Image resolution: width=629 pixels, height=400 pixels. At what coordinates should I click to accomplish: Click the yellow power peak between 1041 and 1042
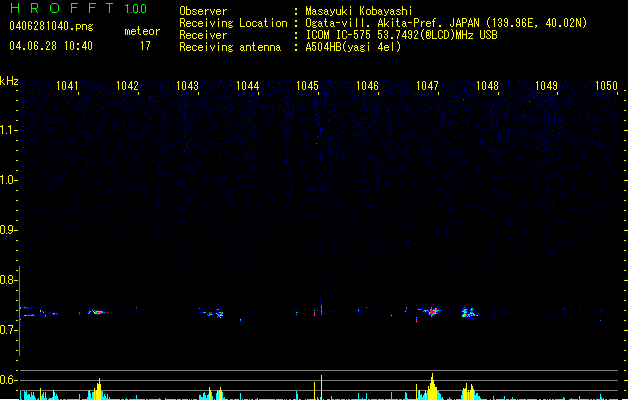coord(99,388)
